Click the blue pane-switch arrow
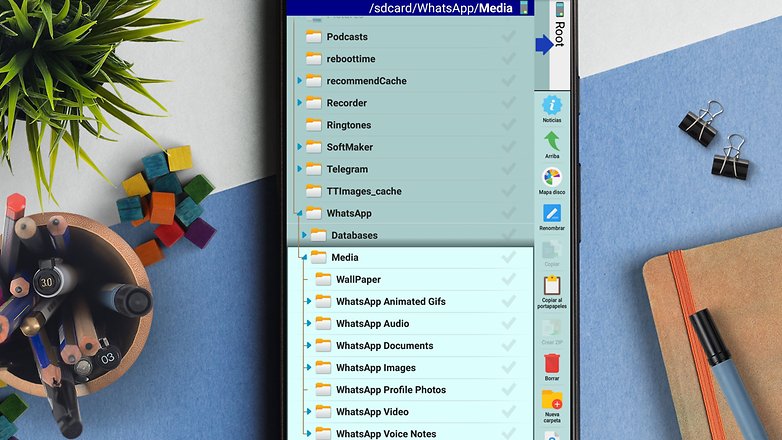This screenshot has width=782, height=440. coord(544,44)
